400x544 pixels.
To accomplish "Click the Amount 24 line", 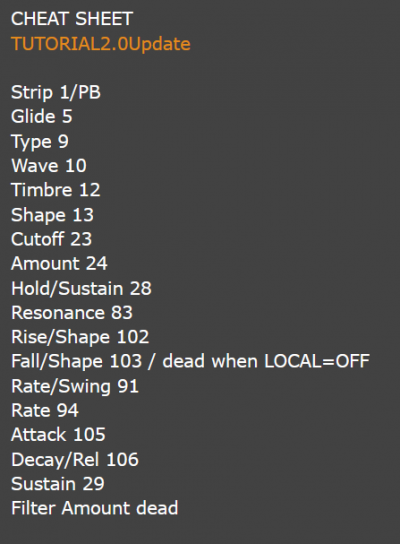I will pos(59,263).
